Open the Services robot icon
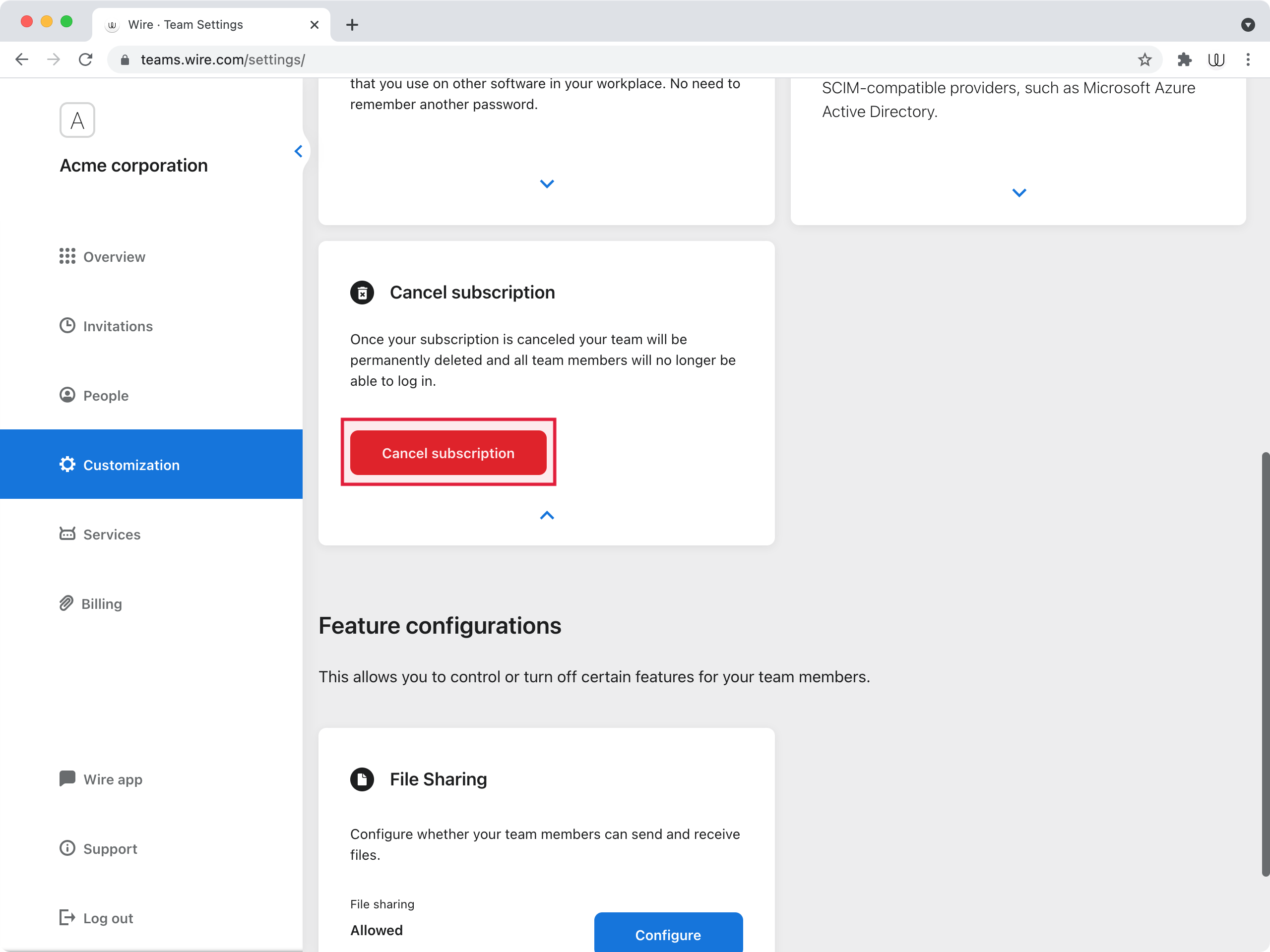The width and height of the screenshot is (1270, 952). pos(67,534)
